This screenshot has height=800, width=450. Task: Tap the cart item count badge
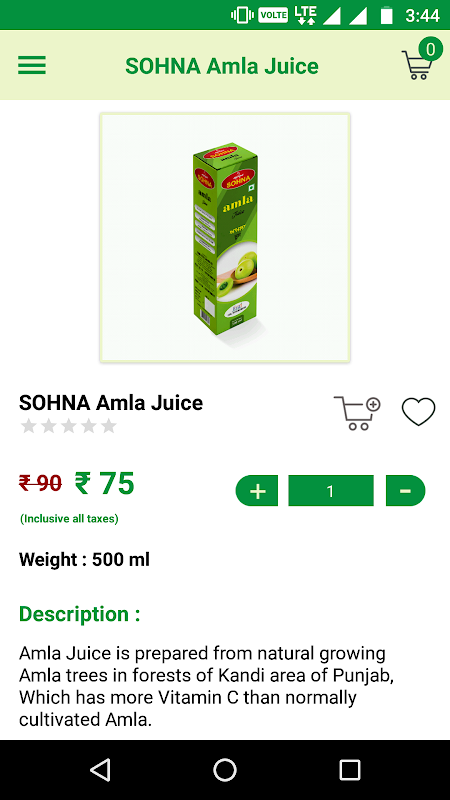pyautogui.click(x=431, y=49)
